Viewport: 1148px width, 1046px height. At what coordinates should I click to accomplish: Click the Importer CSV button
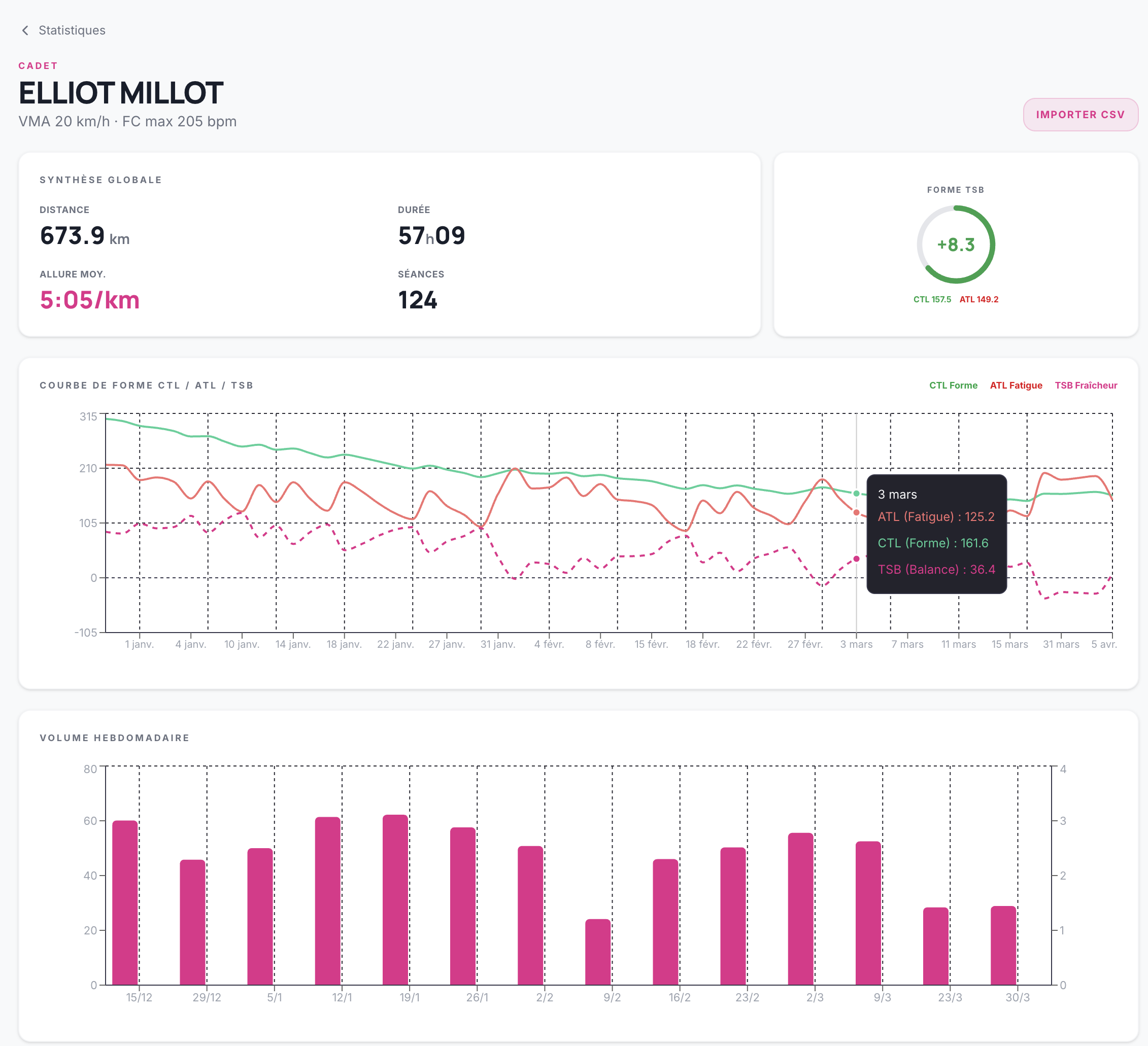[x=1080, y=114]
